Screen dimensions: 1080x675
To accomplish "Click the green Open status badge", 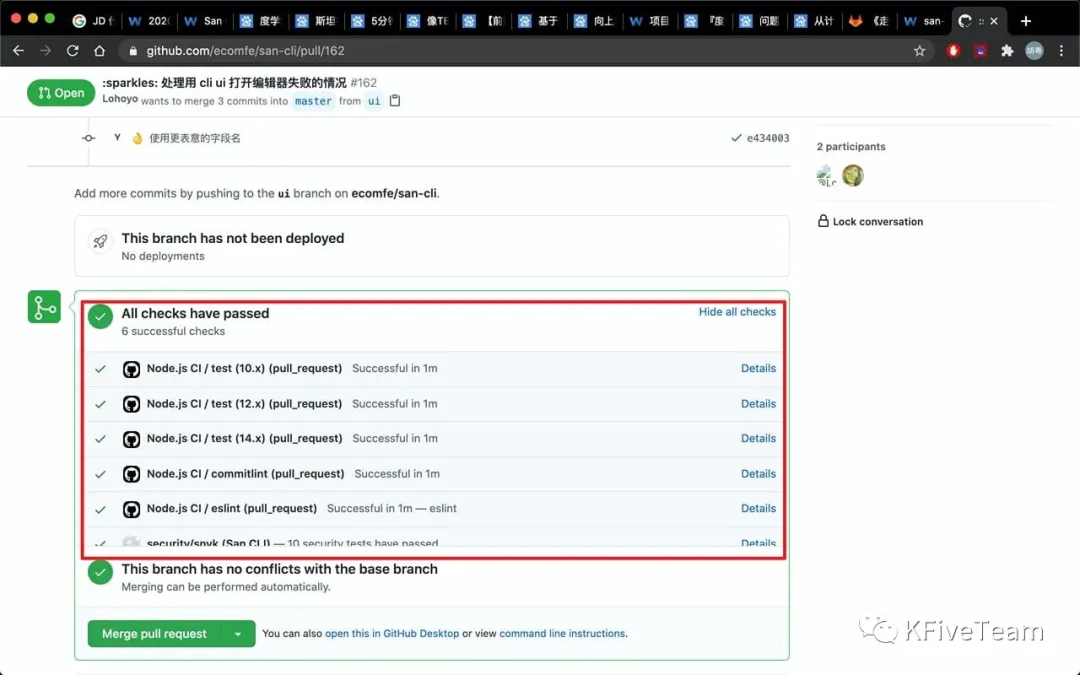I will (61, 93).
